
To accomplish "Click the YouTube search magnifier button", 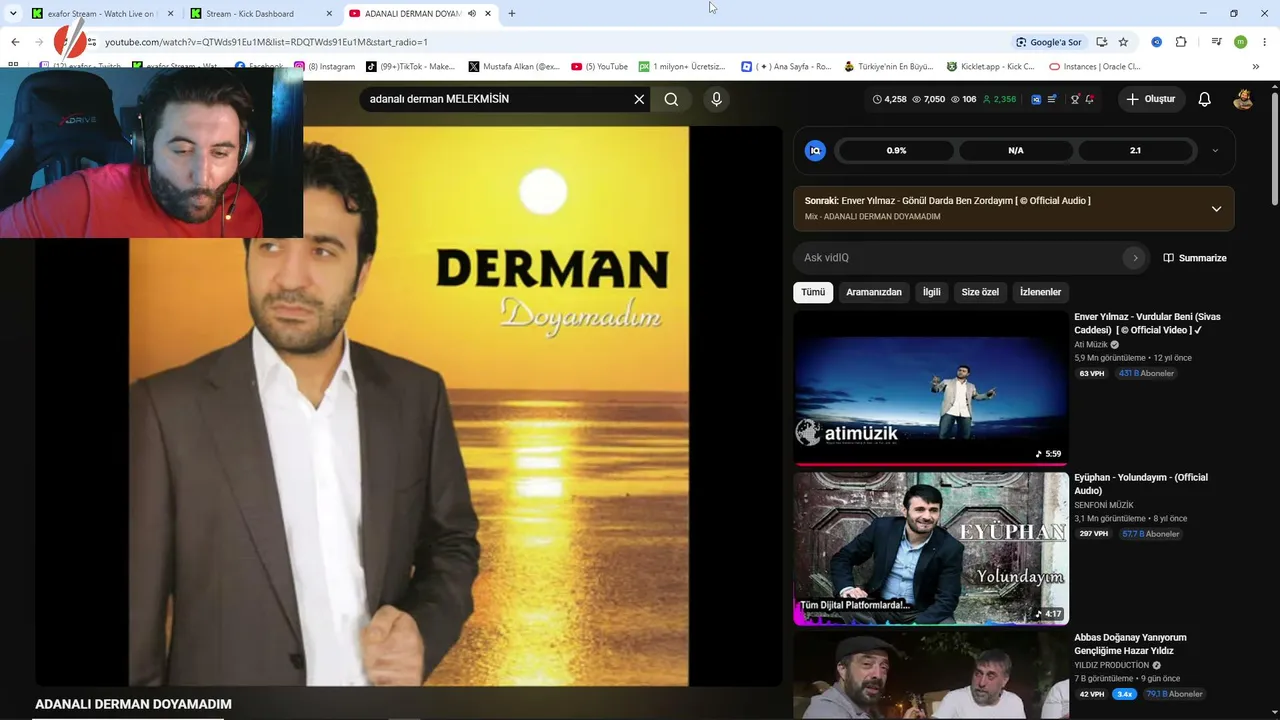I will [x=671, y=99].
